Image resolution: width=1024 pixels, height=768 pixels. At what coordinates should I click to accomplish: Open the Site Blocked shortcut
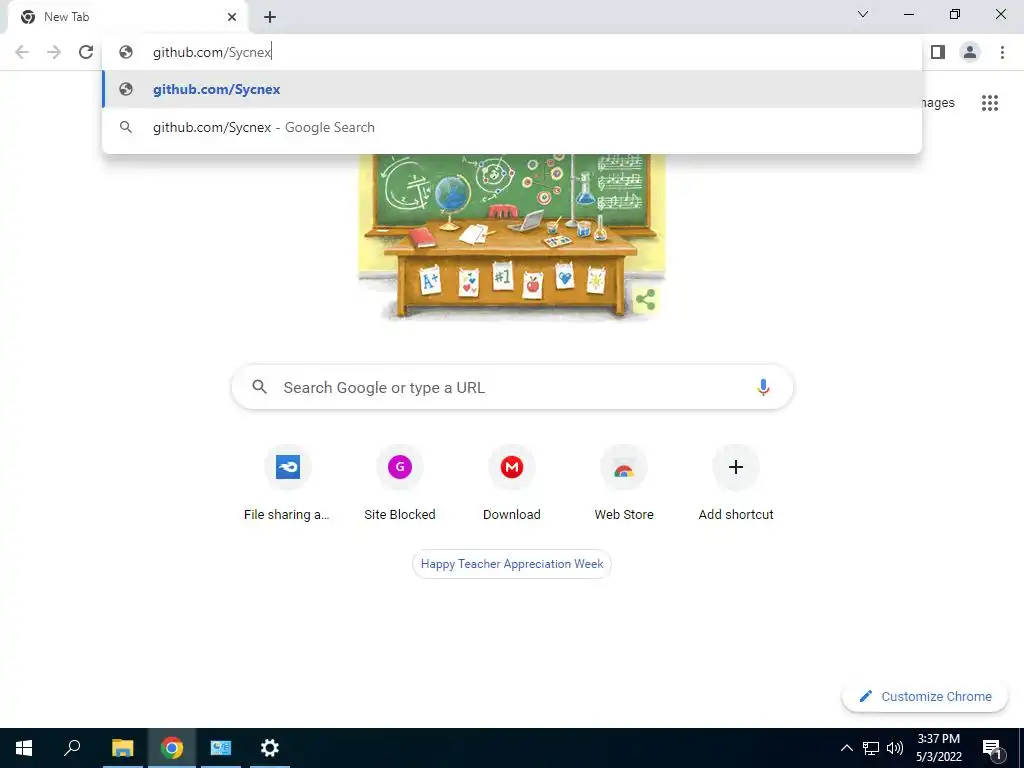pos(400,484)
